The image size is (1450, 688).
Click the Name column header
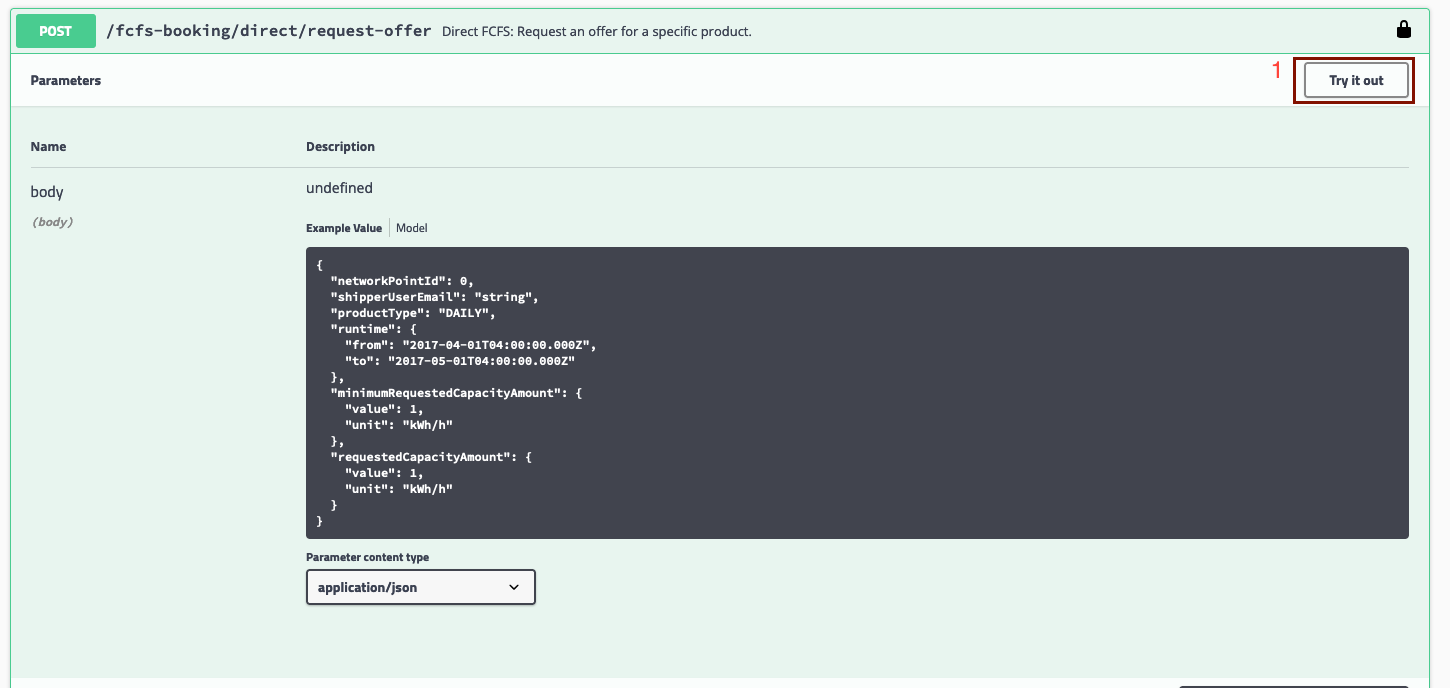coord(48,146)
